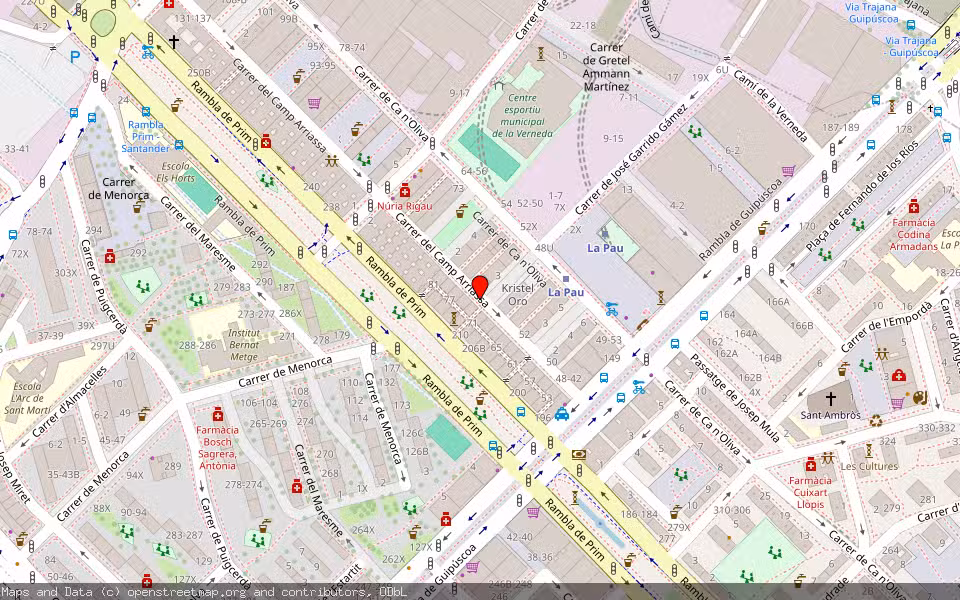Click house number "206B"
This screenshot has height=600, width=960.
pos(474,348)
